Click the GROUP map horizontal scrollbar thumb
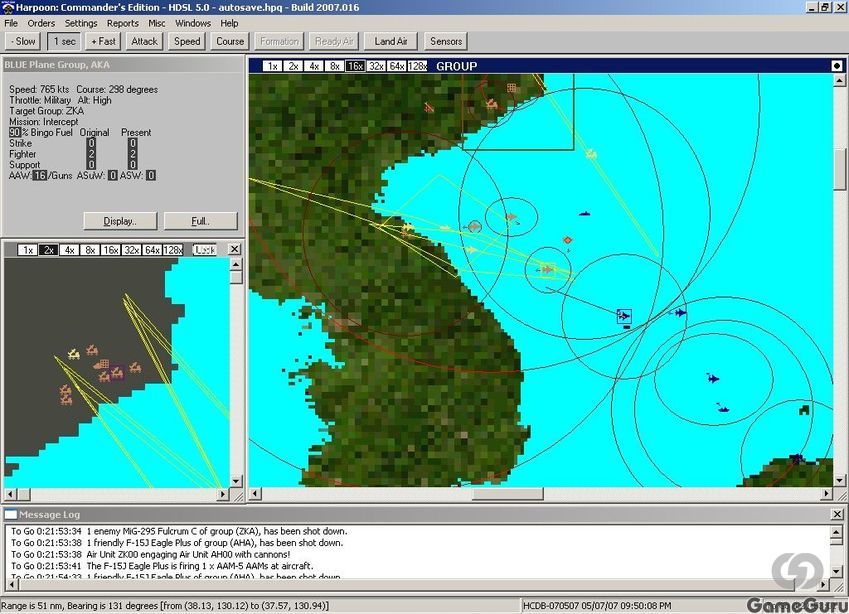The image size is (849, 614). (507, 494)
